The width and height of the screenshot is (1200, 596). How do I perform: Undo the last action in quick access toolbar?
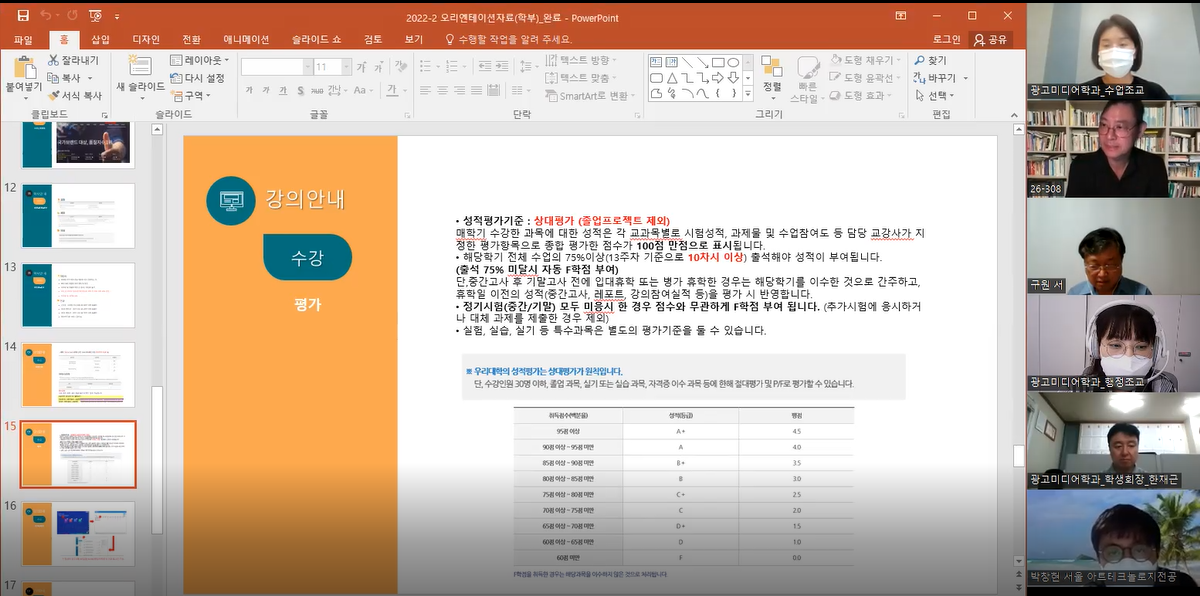[46, 16]
